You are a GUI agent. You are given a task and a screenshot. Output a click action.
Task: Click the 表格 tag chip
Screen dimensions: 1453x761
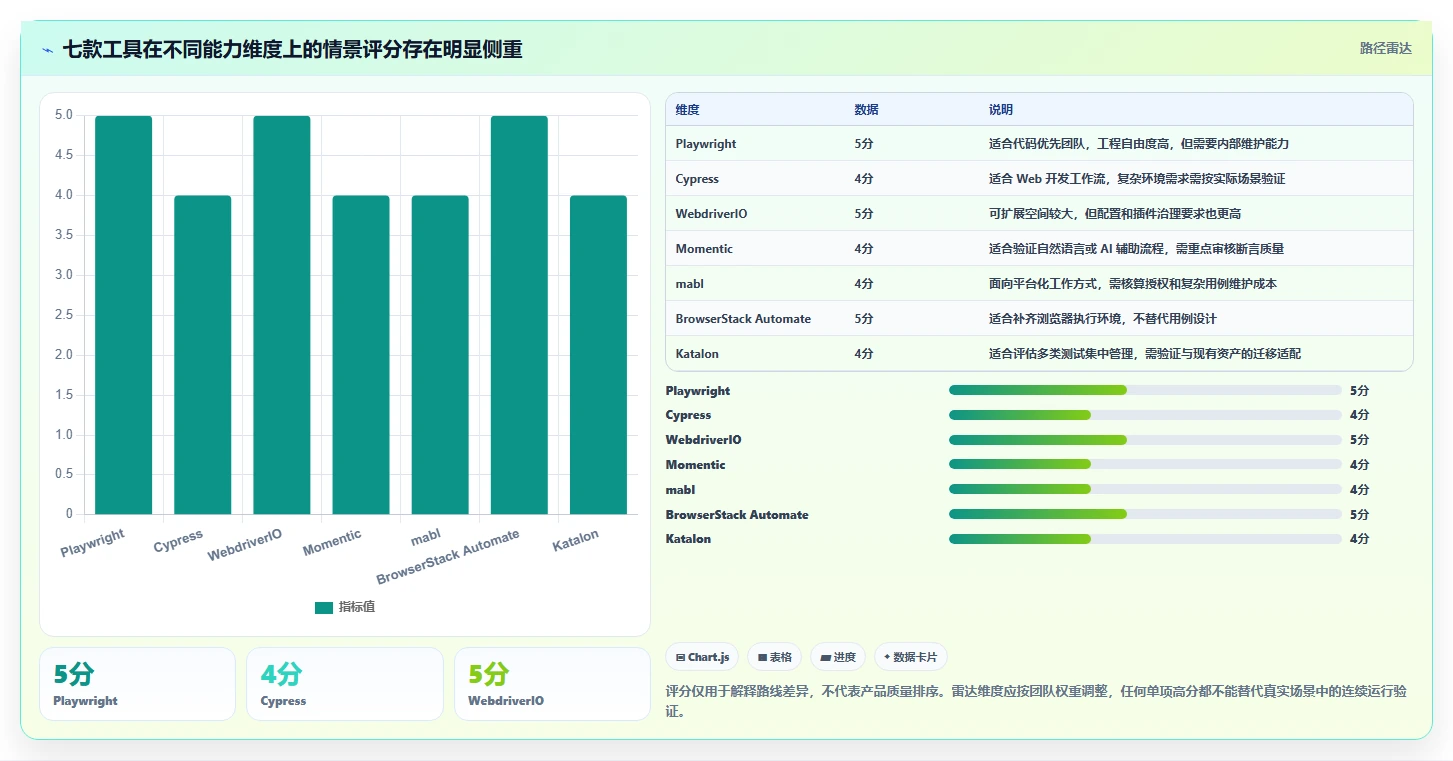774,657
